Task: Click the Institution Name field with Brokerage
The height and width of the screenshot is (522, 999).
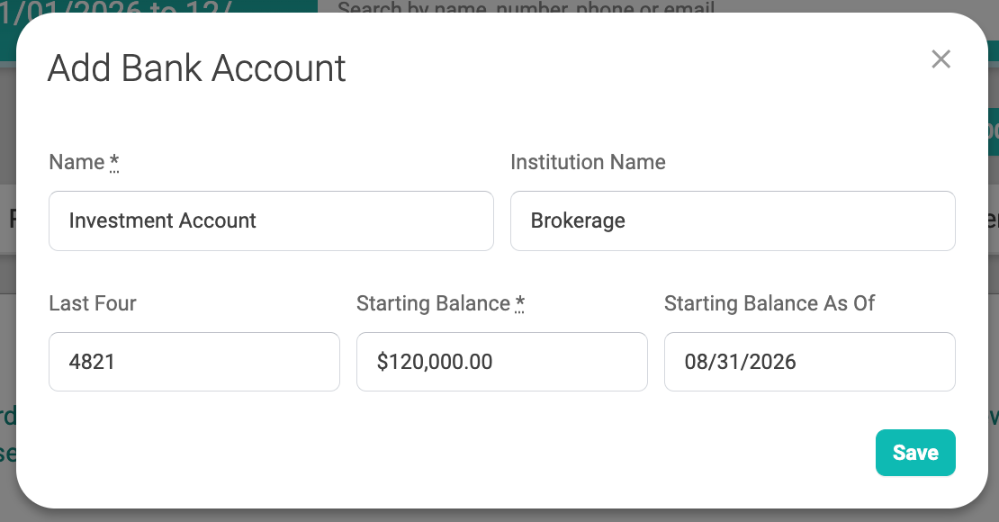Action: pyautogui.click(x=733, y=221)
